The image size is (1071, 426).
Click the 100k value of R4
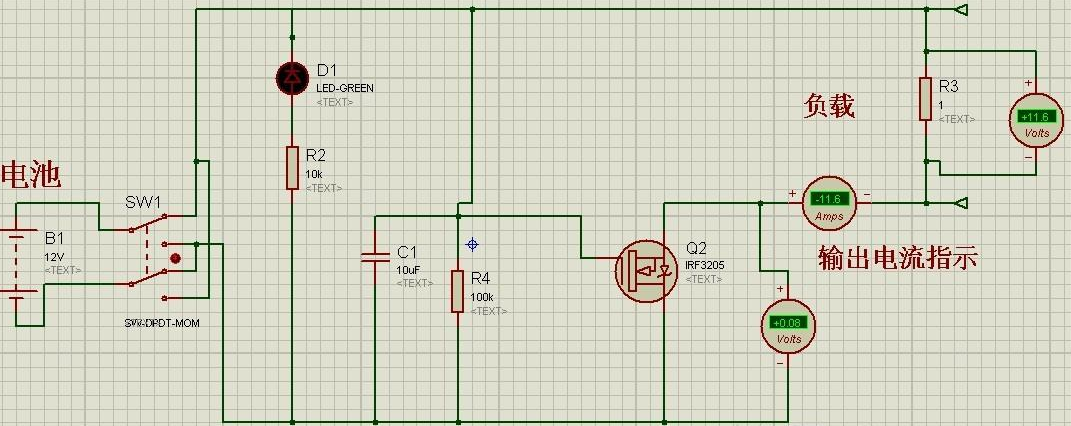(x=482, y=297)
